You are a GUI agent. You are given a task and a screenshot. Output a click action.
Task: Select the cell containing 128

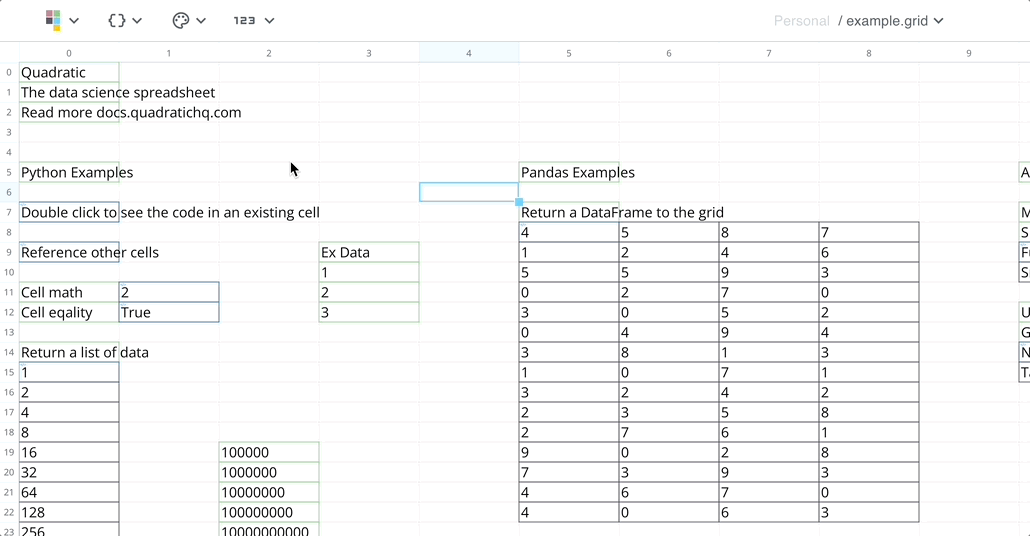[x=69, y=512]
